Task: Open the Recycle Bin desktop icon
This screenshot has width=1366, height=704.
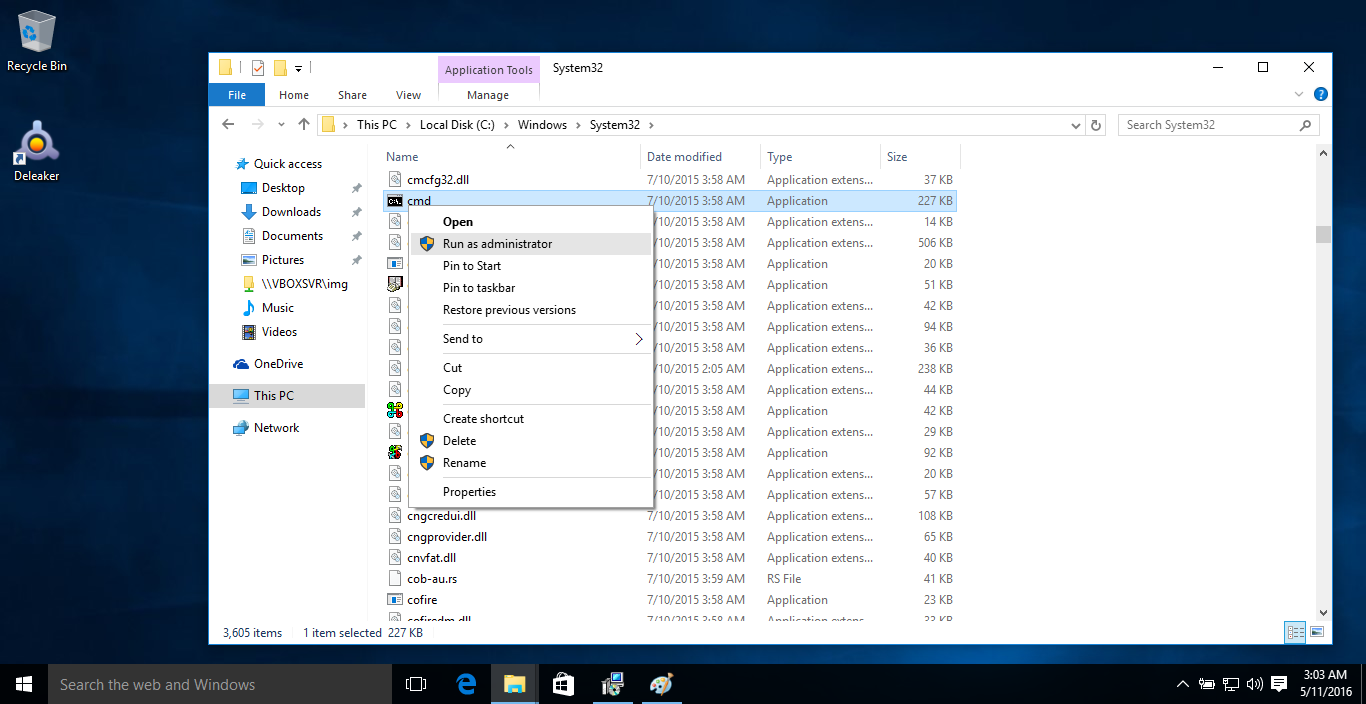Action: (37, 42)
